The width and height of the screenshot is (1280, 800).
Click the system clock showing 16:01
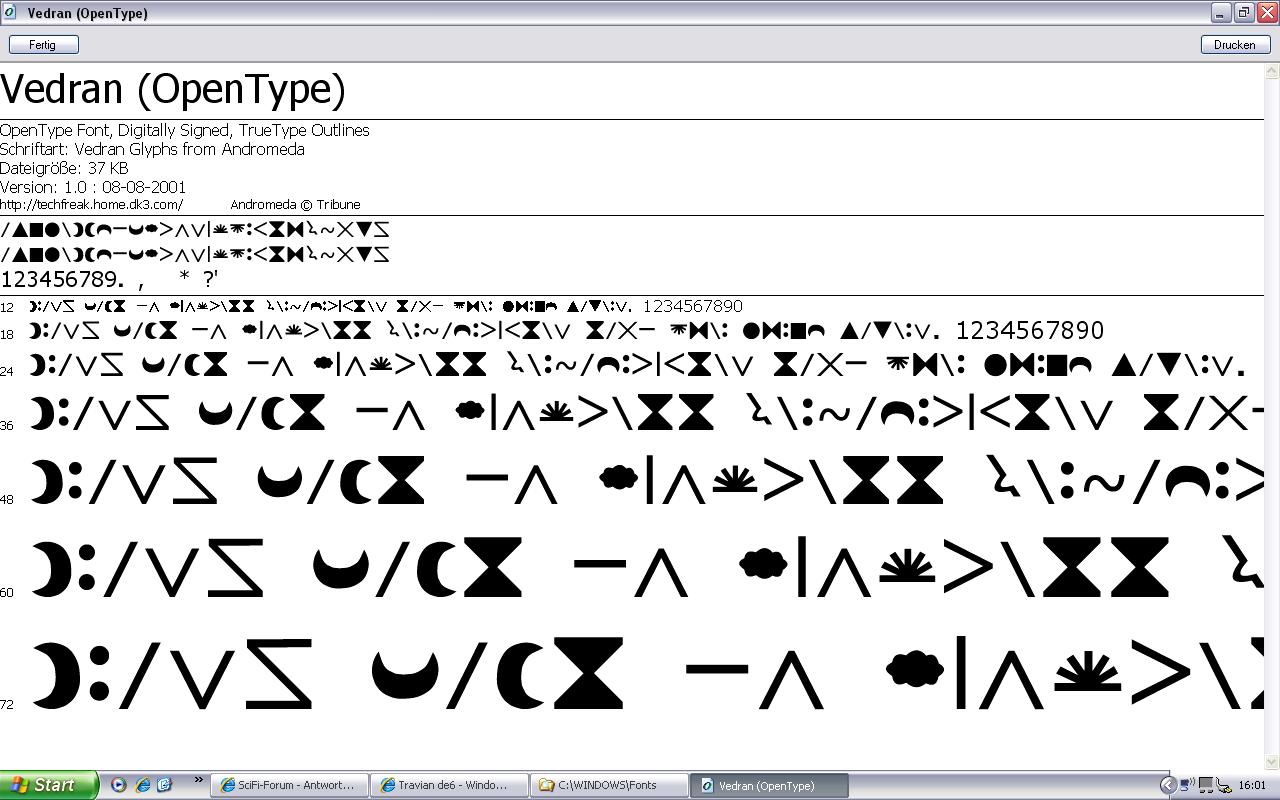pos(1252,785)
